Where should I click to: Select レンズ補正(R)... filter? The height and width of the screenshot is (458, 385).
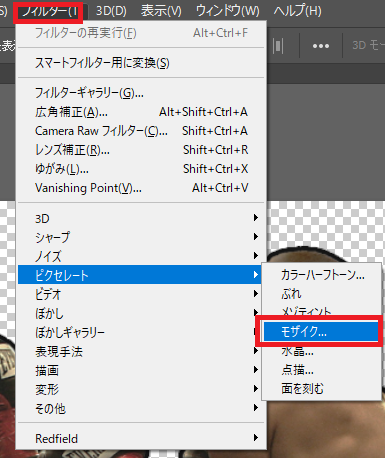141,150
